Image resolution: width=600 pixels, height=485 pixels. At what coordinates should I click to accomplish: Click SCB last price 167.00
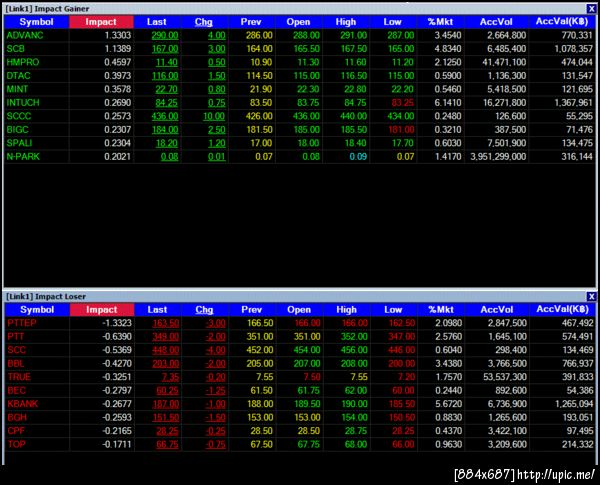click(165, 49)
